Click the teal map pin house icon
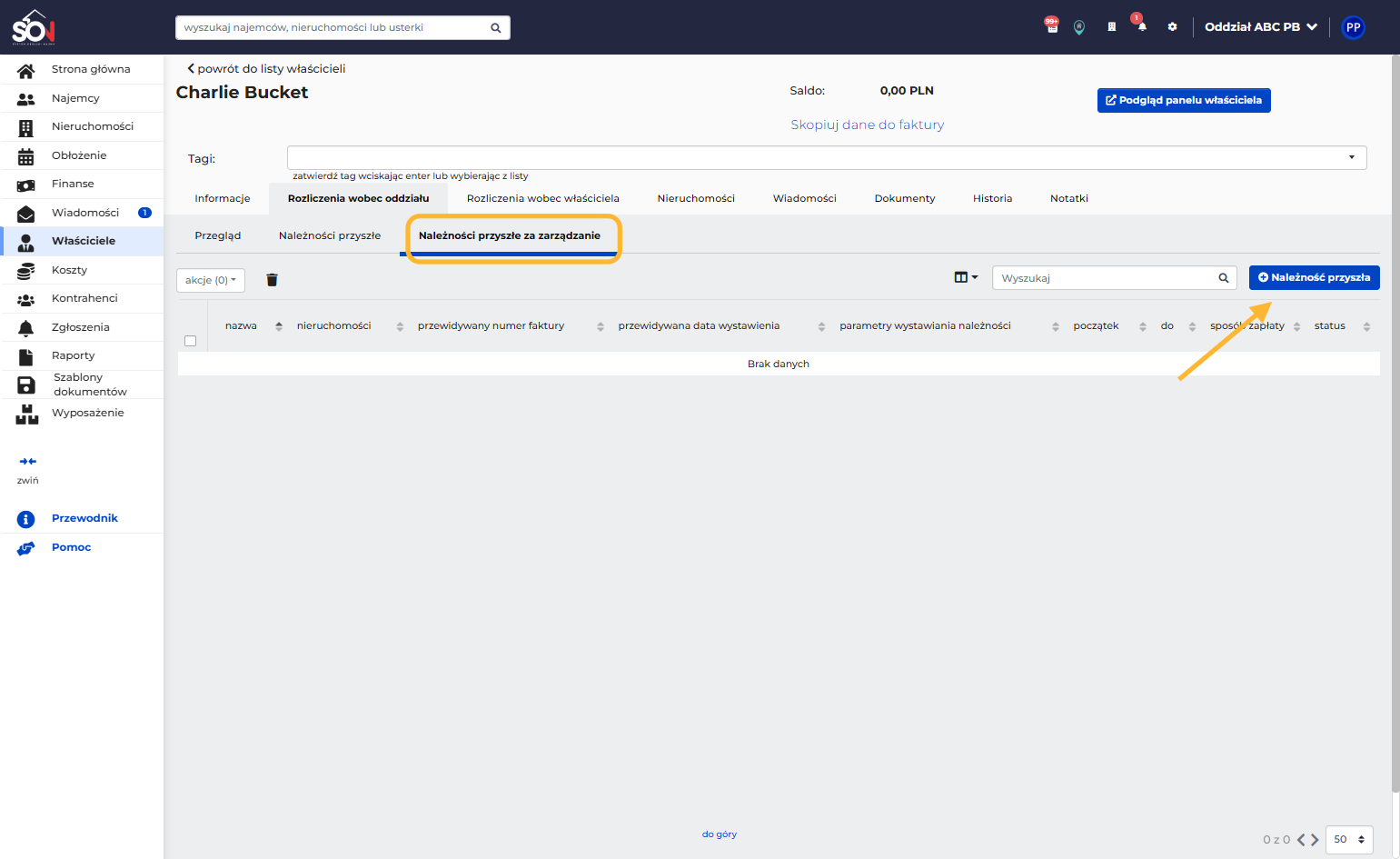1400x859 pixels. click(x=1079, y=27)
